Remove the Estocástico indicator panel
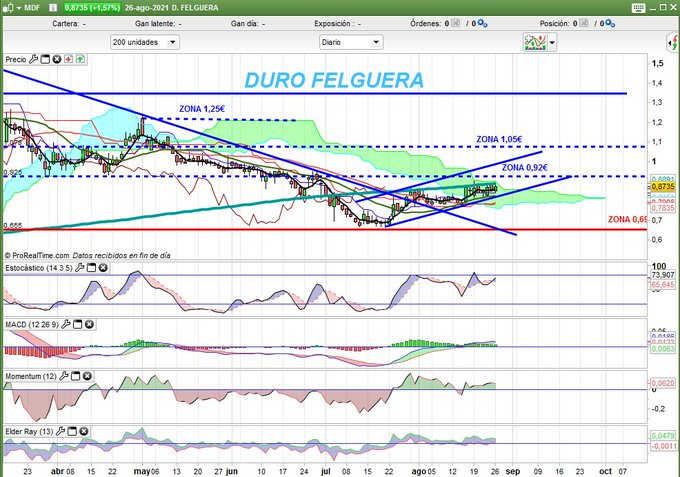The width and height of the screenshot is (680, 477). 103,268
